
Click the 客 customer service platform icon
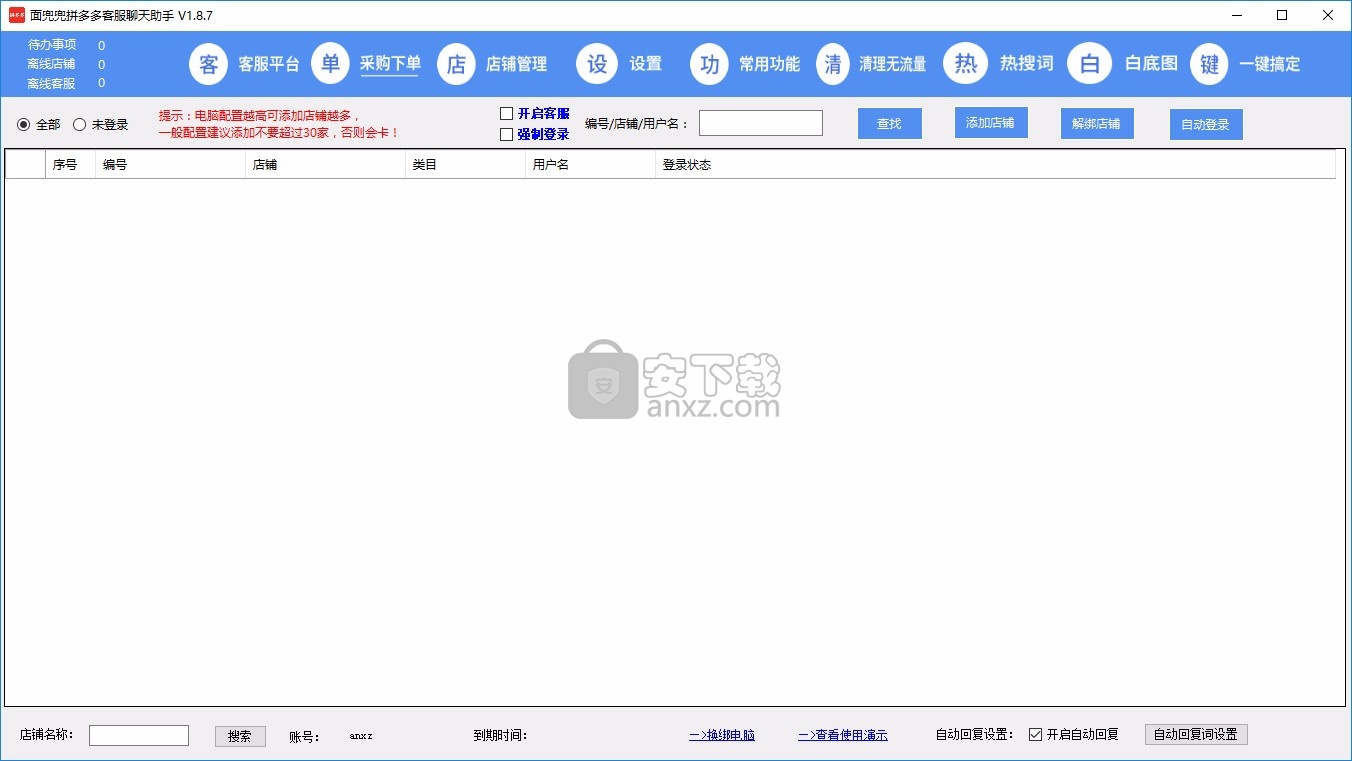[x=209, y=64]
